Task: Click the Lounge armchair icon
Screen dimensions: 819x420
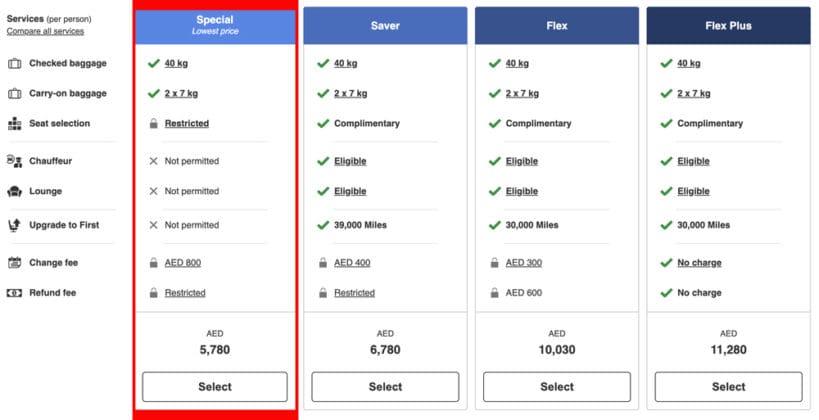Action: (15, 191)
